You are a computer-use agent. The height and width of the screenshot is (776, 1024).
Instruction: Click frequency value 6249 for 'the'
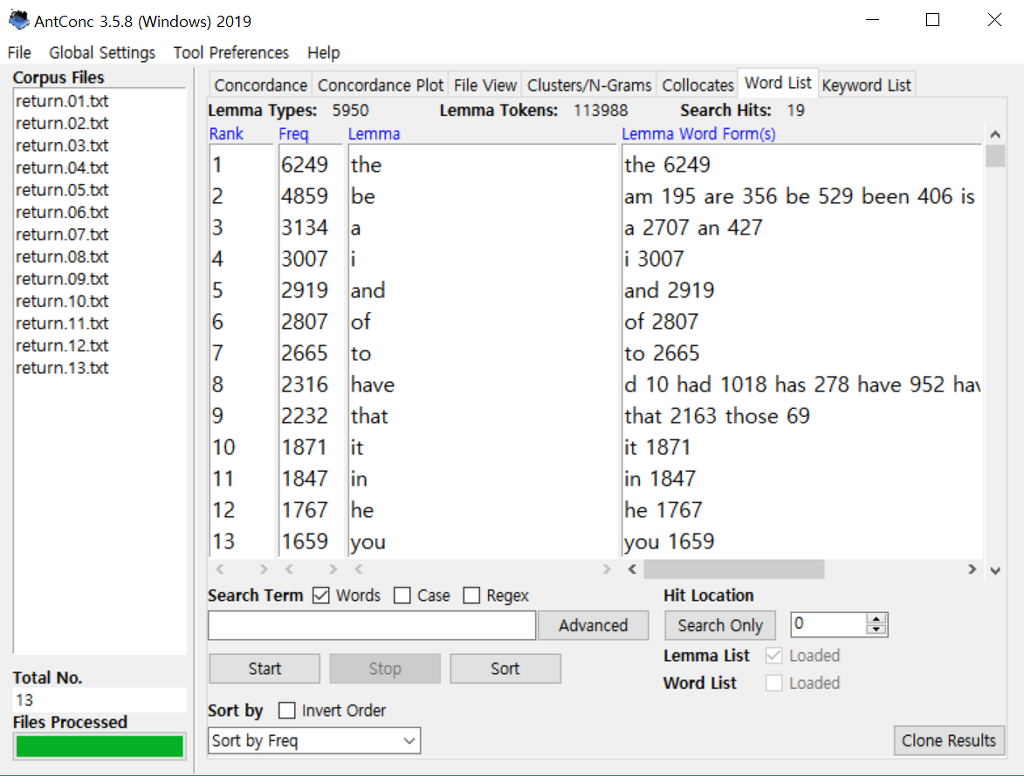tap(304, 165)
